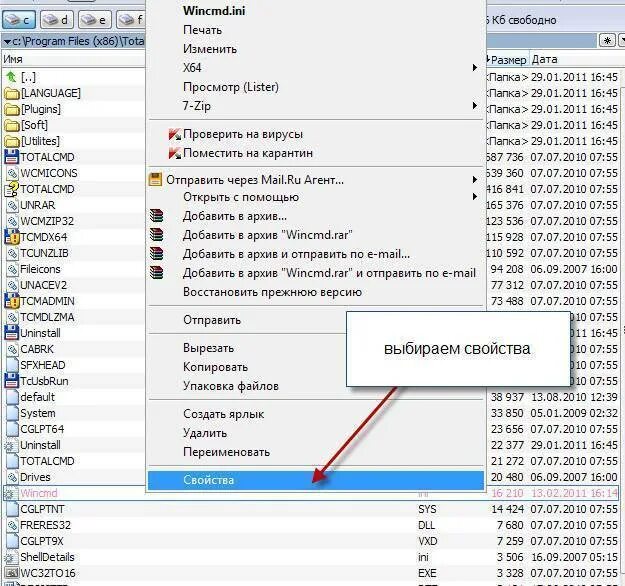The height and width of the screenshot is (586, 625).
Task: Click the asterisk favorites button
Action: pyautogui.click(x=607, y=41)
